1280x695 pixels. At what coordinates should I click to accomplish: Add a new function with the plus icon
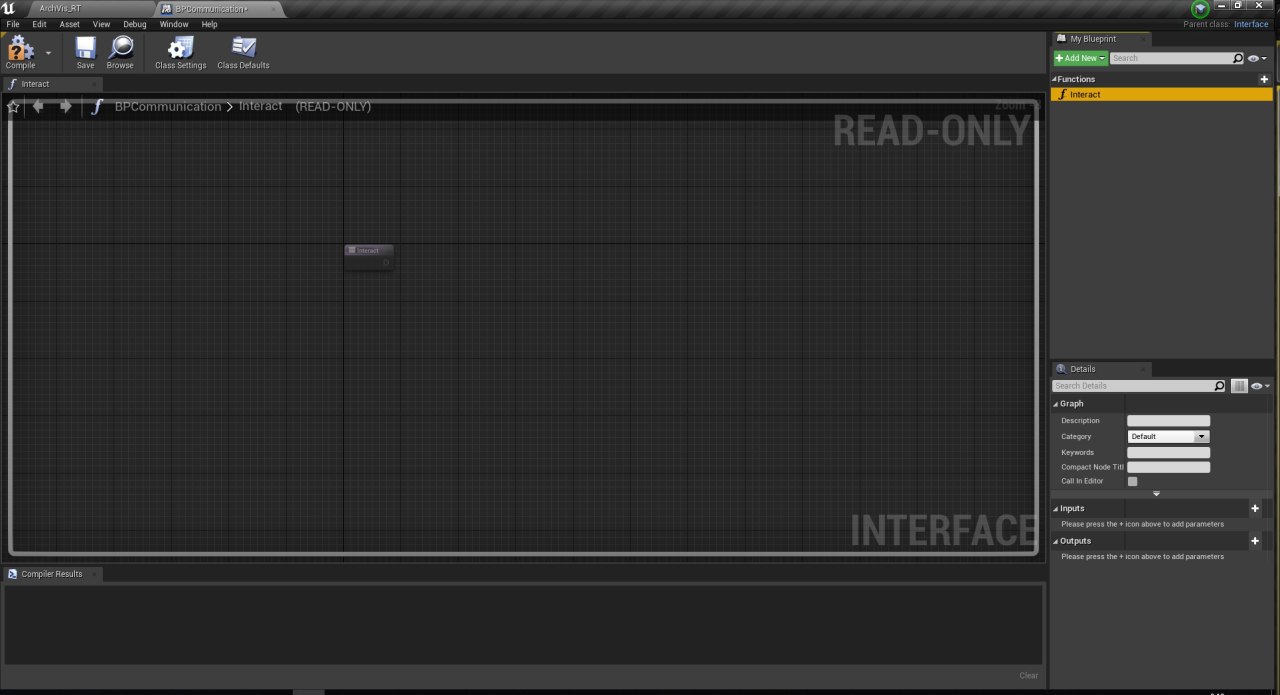[x=1264, y=79]
